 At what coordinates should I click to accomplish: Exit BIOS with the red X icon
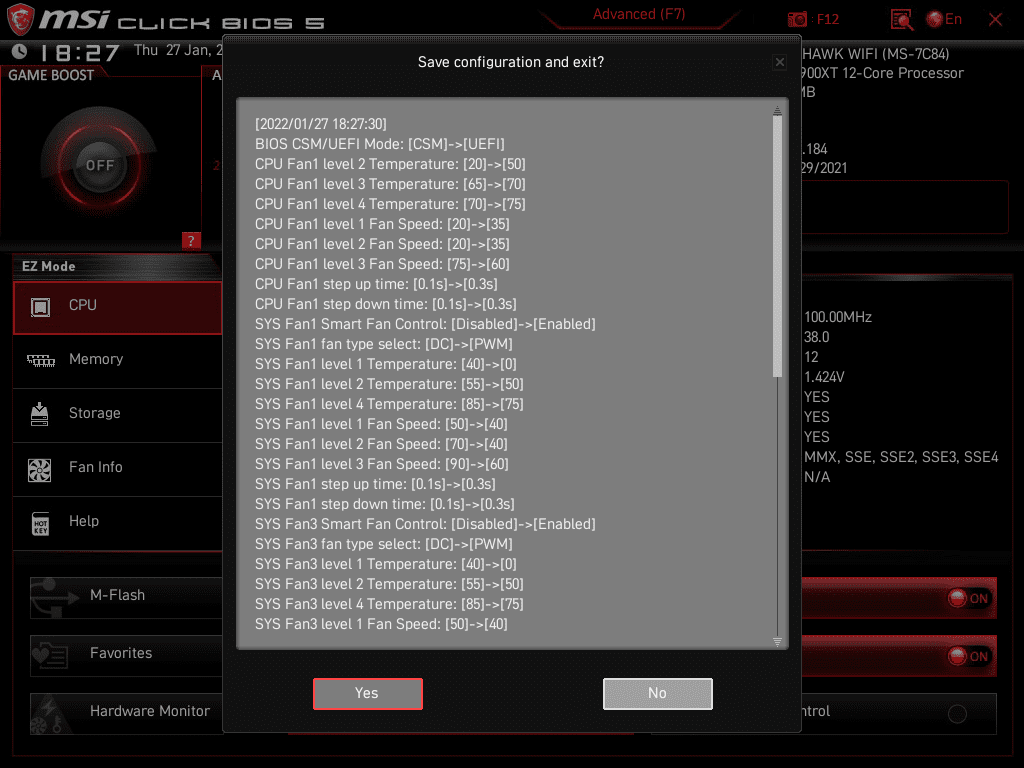tap(995, 20)
